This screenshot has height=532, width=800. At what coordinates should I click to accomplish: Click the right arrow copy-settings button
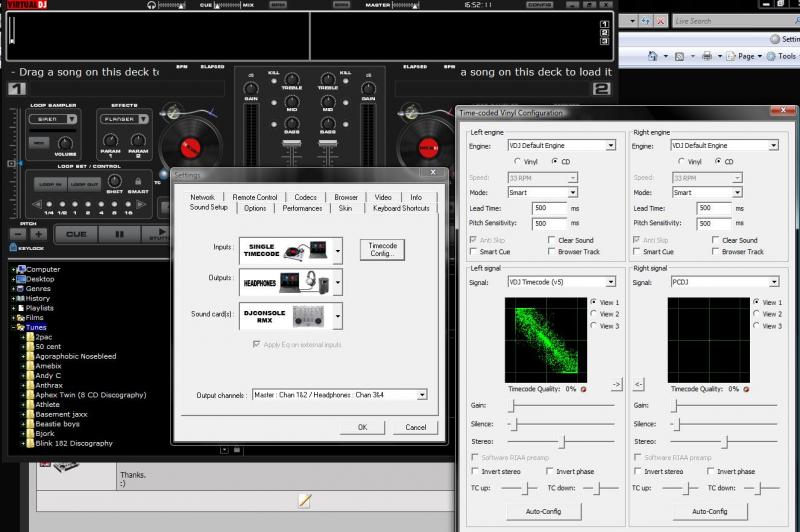[616, 384]
